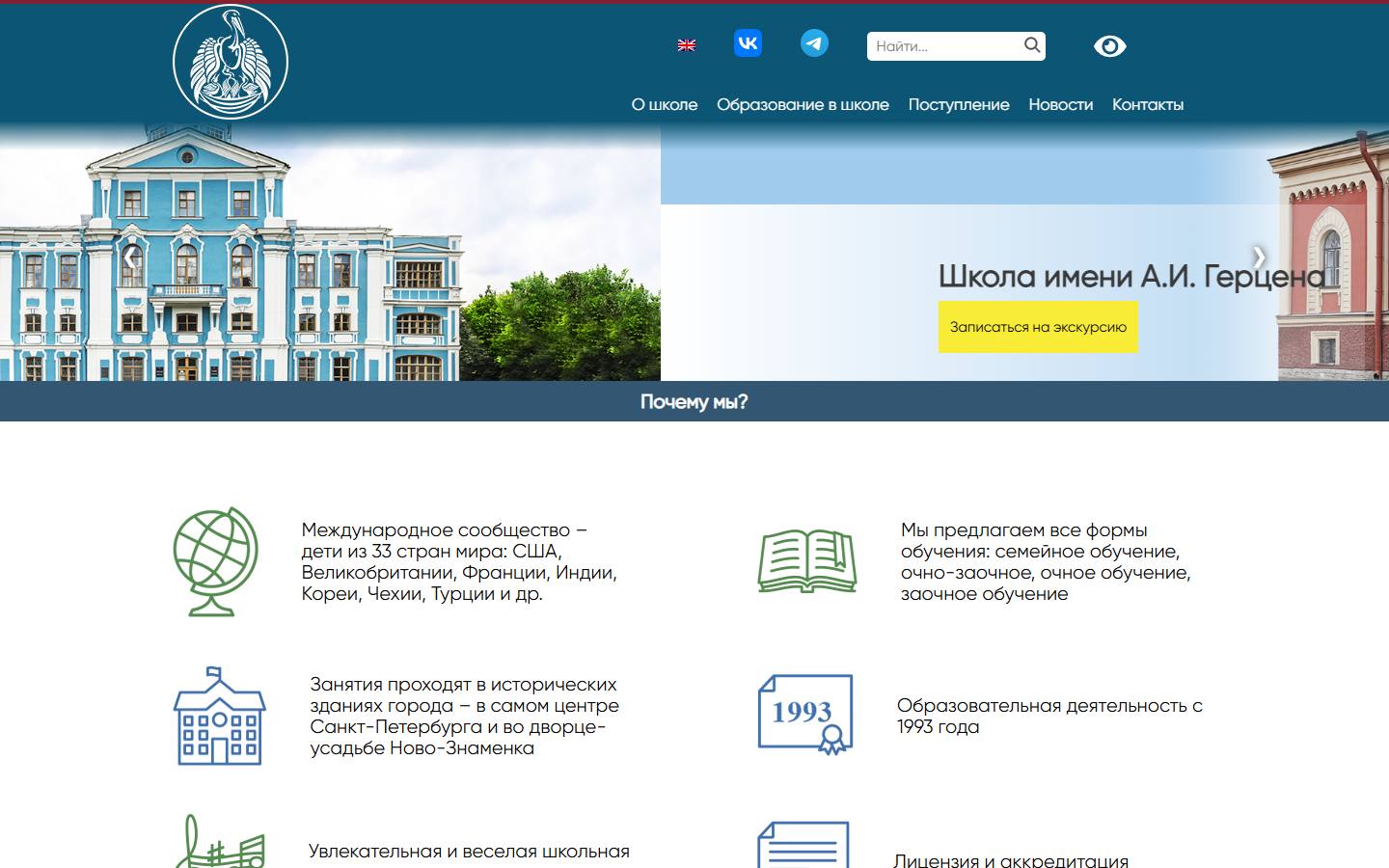Click the green open book icon

tap(807, 560)
